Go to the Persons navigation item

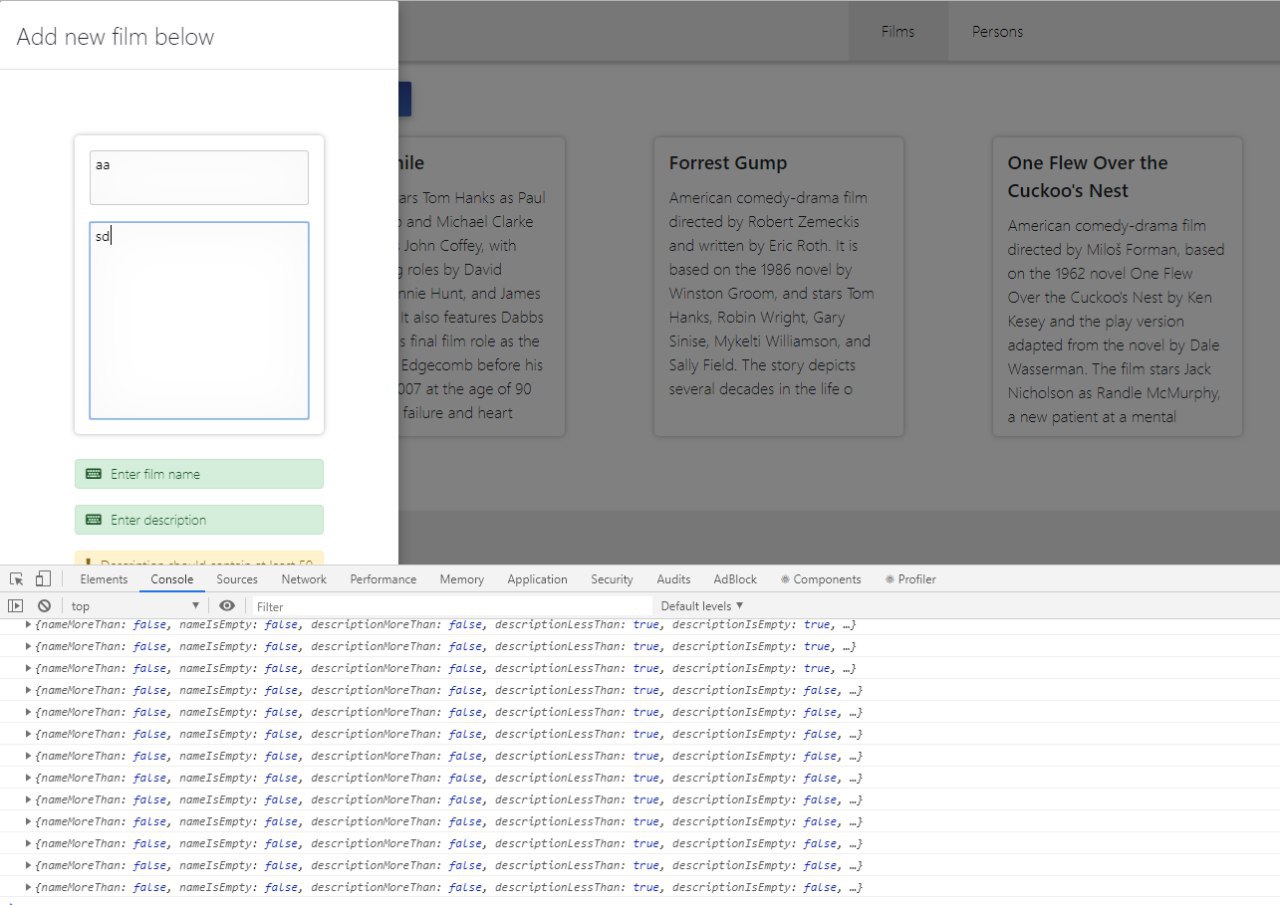click(x=997, y=31)
